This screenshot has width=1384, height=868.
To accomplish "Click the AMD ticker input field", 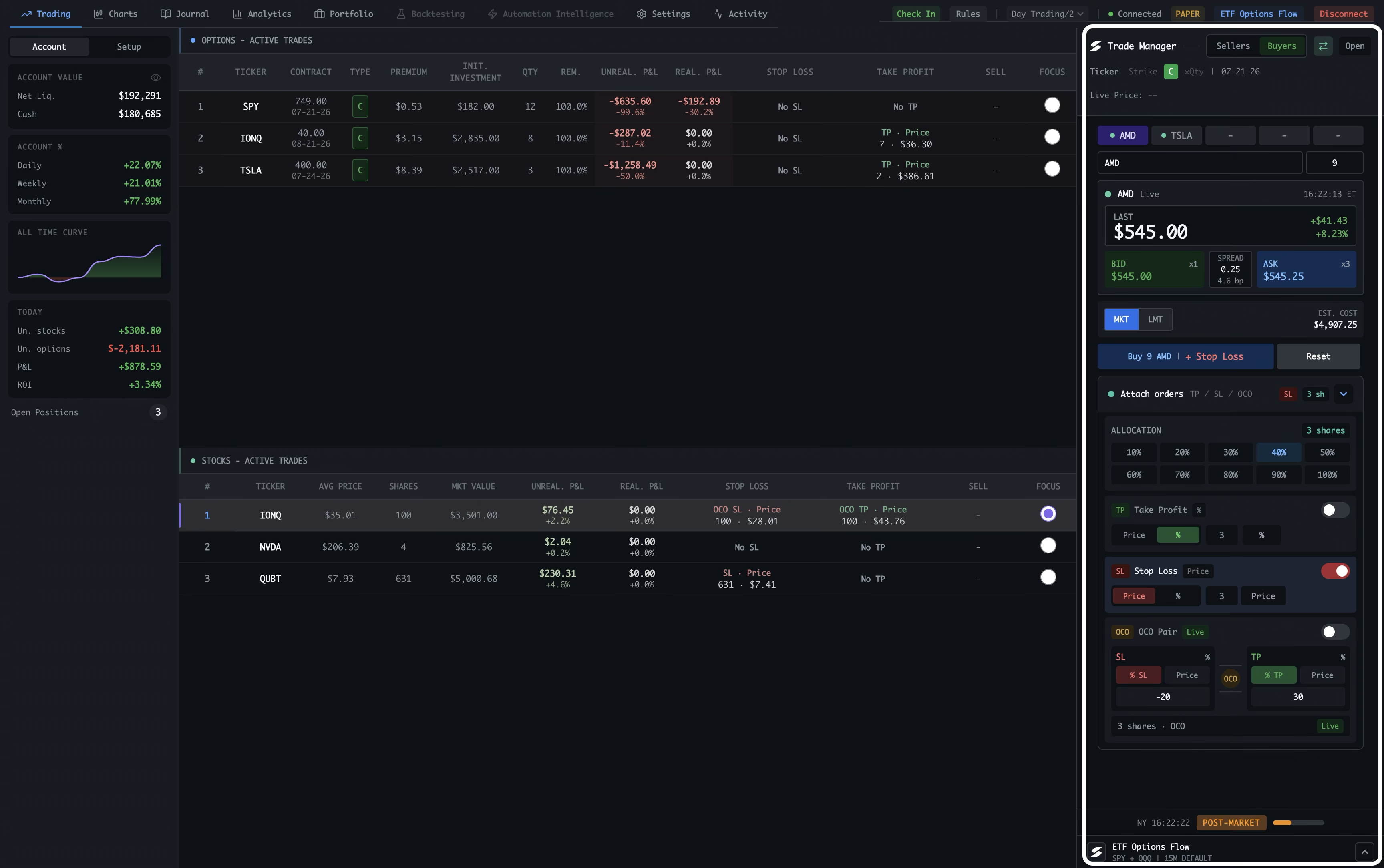I will click(1200, 163).
